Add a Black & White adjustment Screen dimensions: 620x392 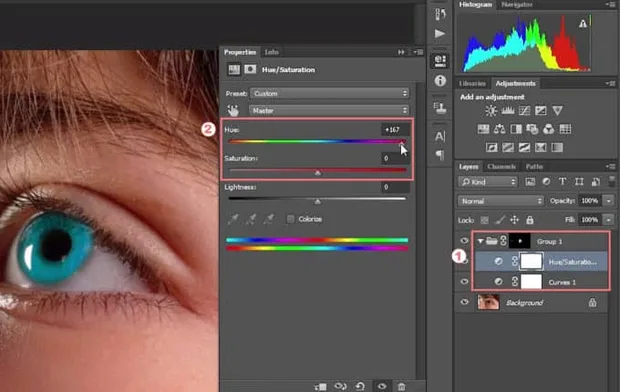pos(516,129)
